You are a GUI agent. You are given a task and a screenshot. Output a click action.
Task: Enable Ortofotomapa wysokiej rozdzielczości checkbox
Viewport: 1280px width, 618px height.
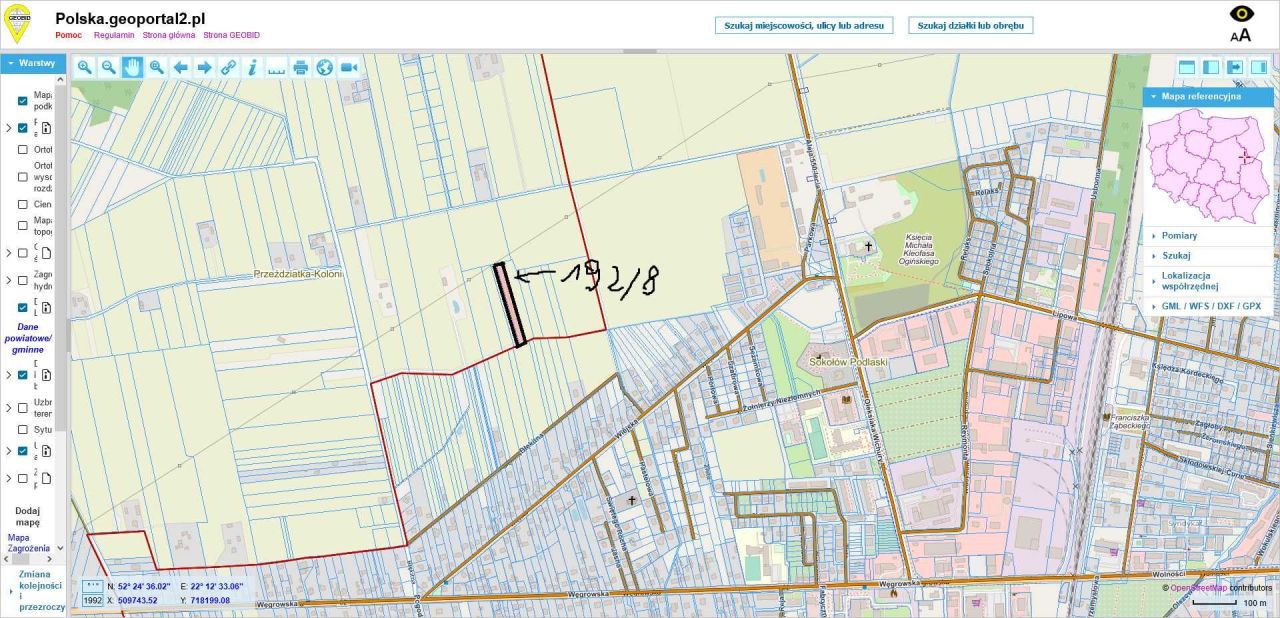click(x=23, y=177)
